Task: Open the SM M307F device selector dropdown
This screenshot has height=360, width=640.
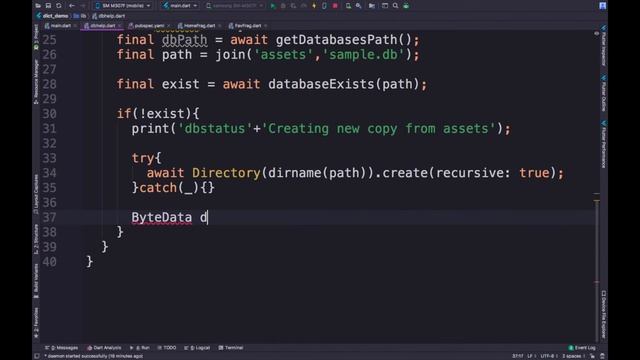Action: (x=123, y=6)
